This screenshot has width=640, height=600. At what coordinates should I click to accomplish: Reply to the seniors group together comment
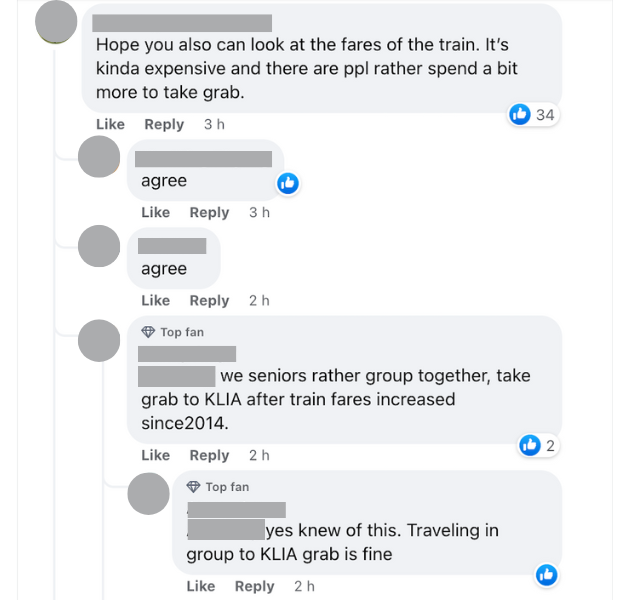(209, 455)
